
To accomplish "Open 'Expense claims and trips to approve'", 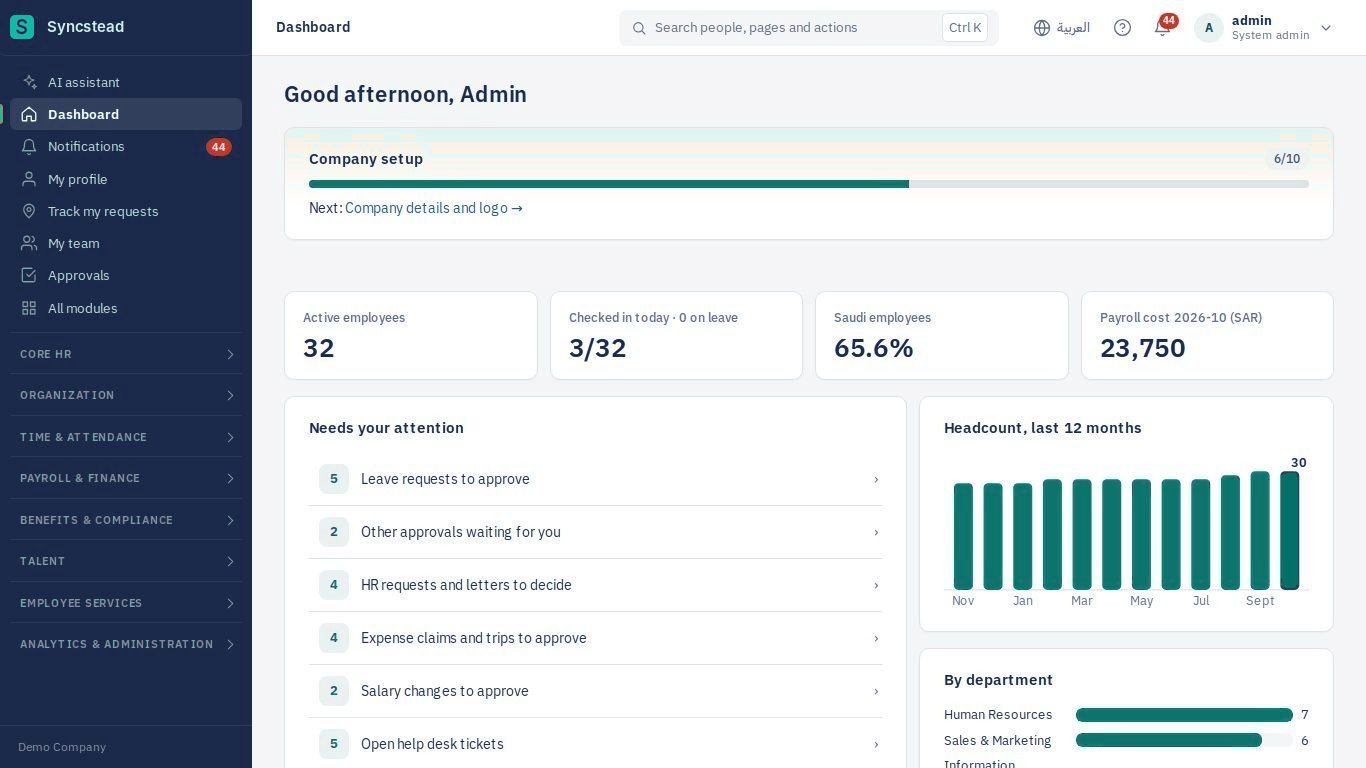I will 595,638.
